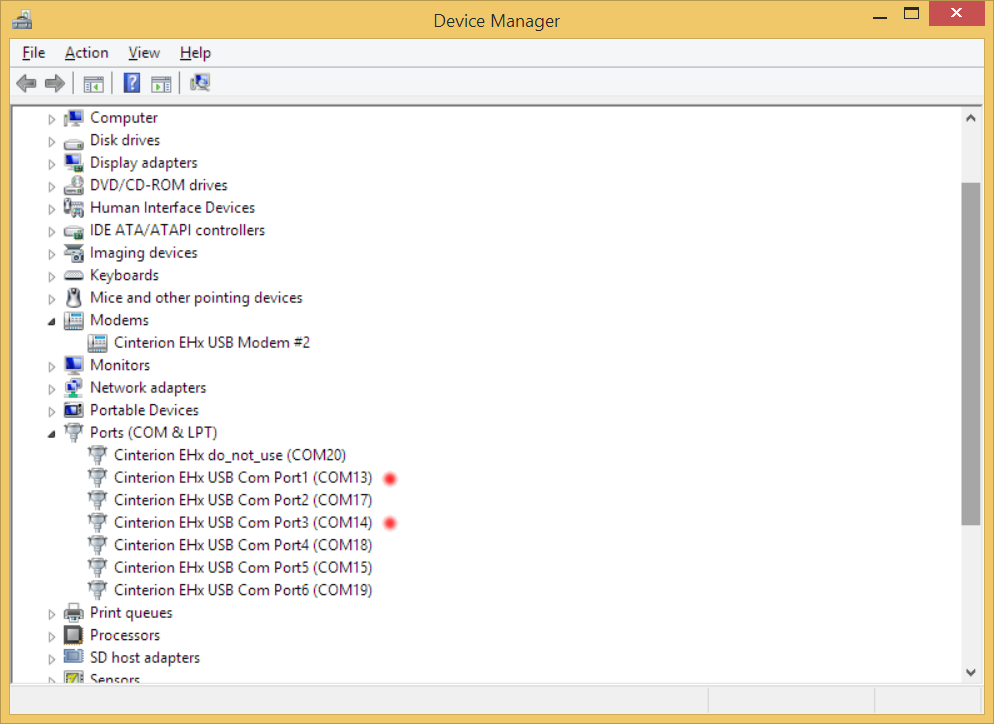Expand the Human Interface Devices node
Viewport: 994px width, 724px height.
tap(51, 209)
